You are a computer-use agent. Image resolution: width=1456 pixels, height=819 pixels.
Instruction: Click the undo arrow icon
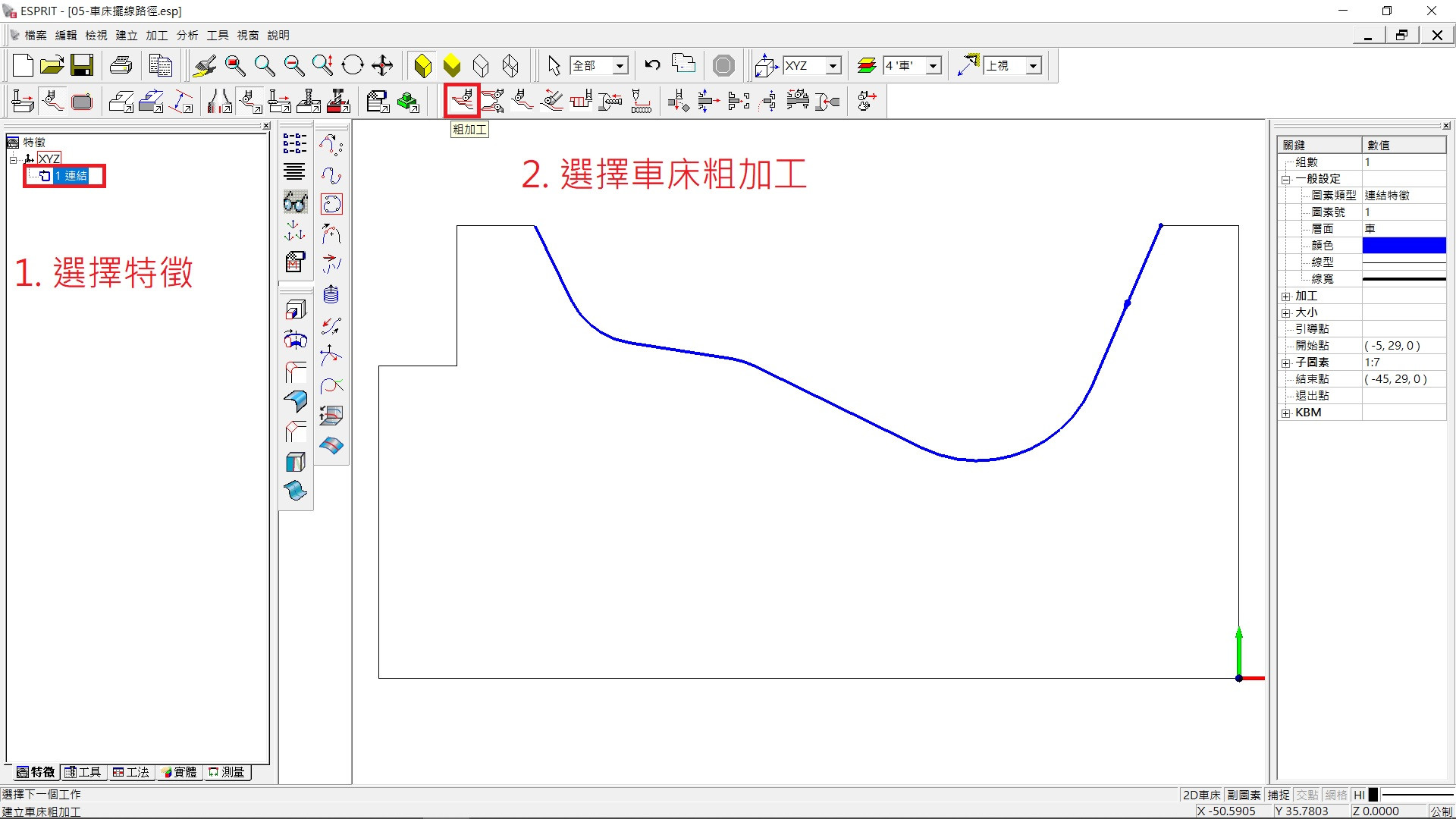click(652, 66)
